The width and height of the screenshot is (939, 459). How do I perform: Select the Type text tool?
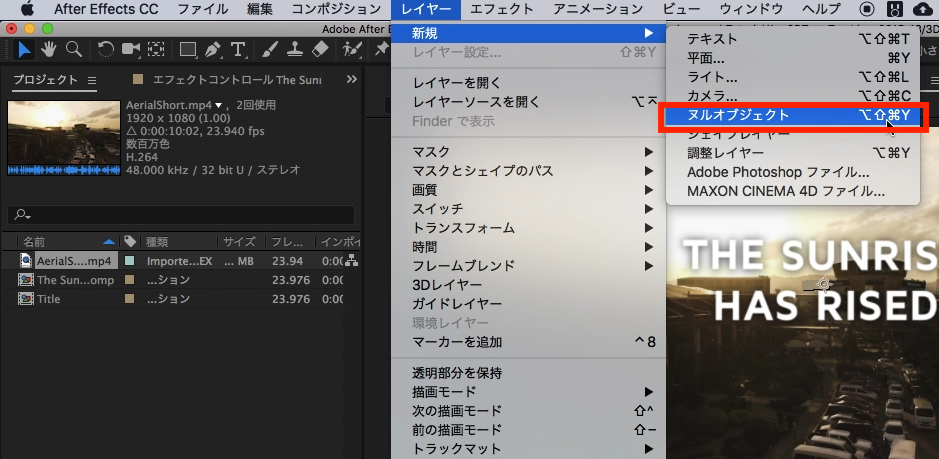[x=238, y=50]
